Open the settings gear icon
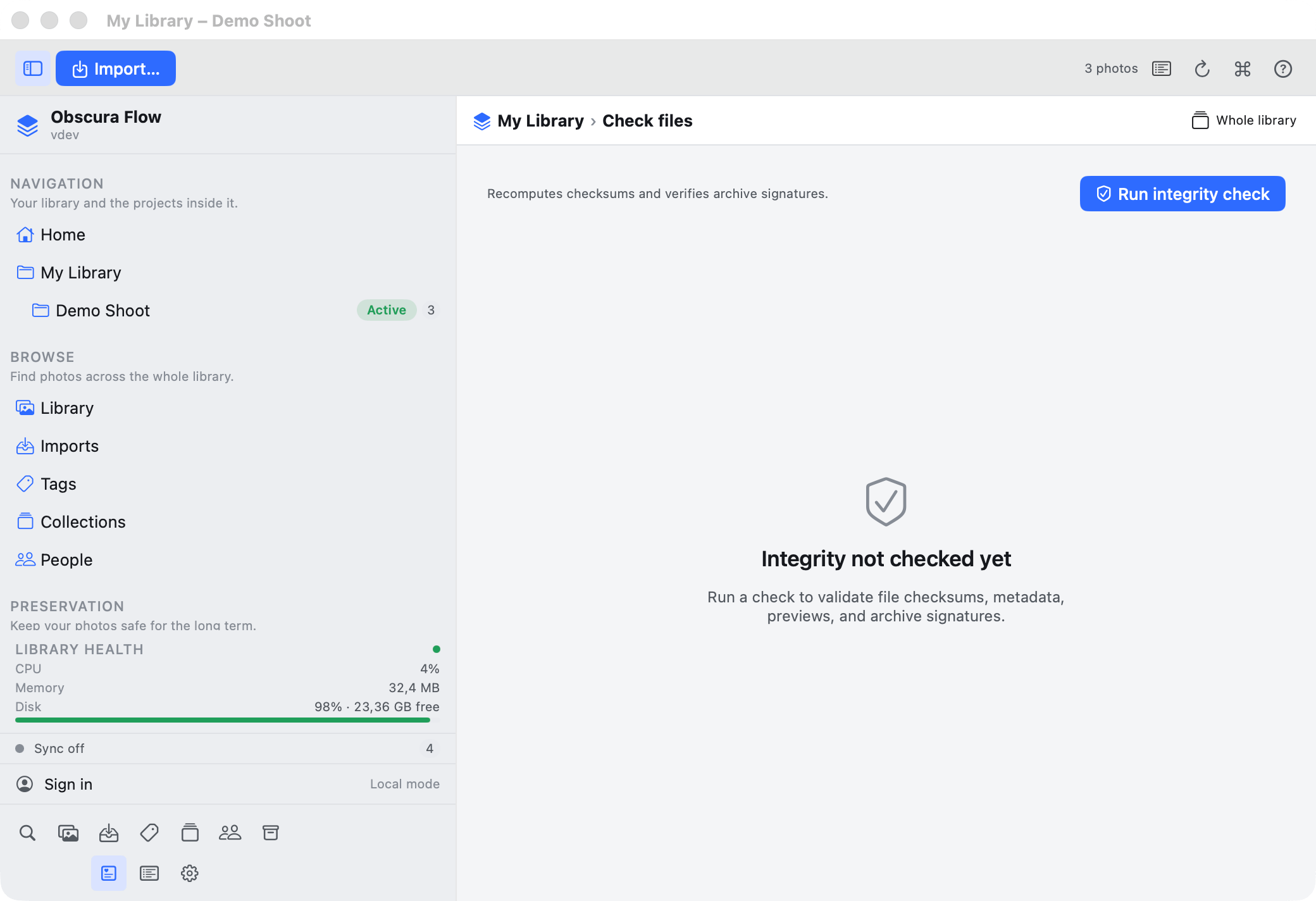The image size is (1316, 901). [x=190, y=873]
